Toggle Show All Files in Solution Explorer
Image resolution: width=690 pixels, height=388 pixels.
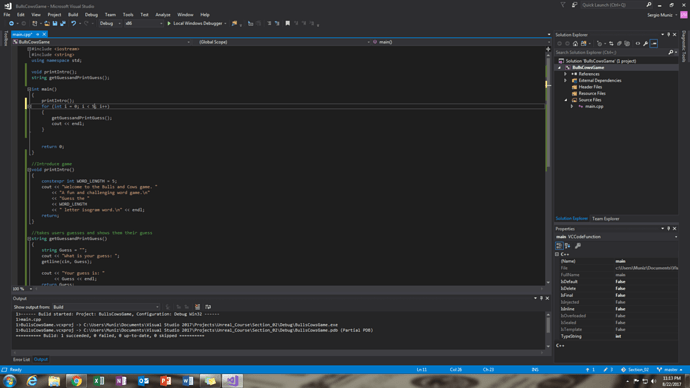click(x=627, y=44)
